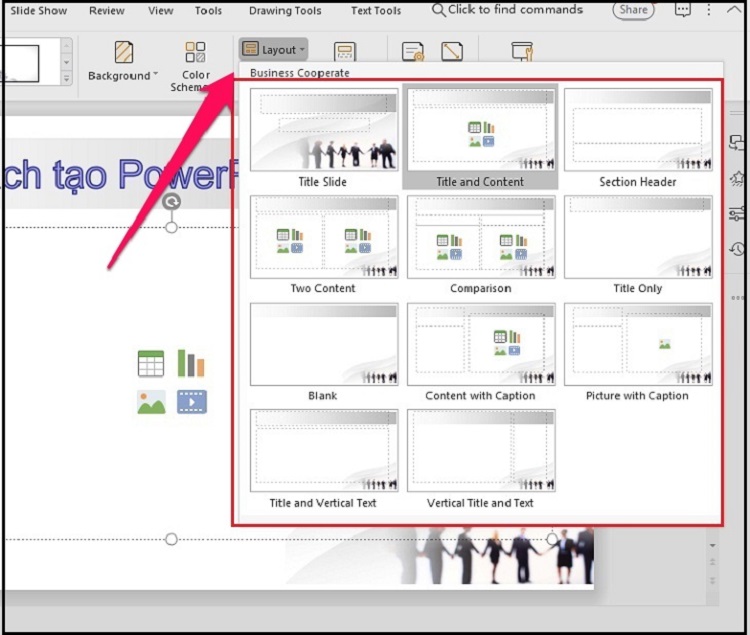Choose the Title and Content layout
Image resolution: width=750 pixels, height=635 pixels.
point(480,137)
